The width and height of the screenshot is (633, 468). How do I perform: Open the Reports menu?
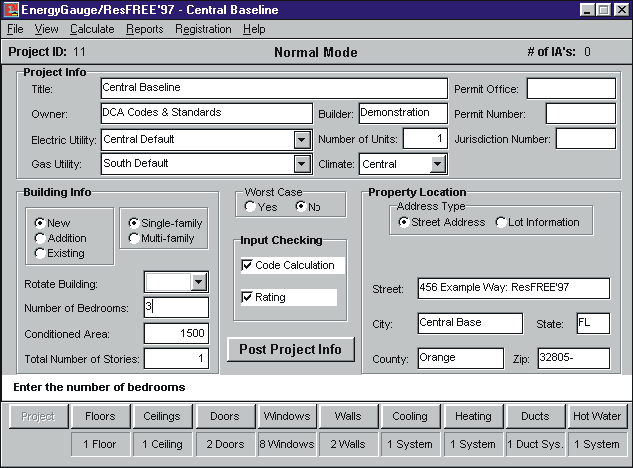pyautogui.click(x=145, y=29)
